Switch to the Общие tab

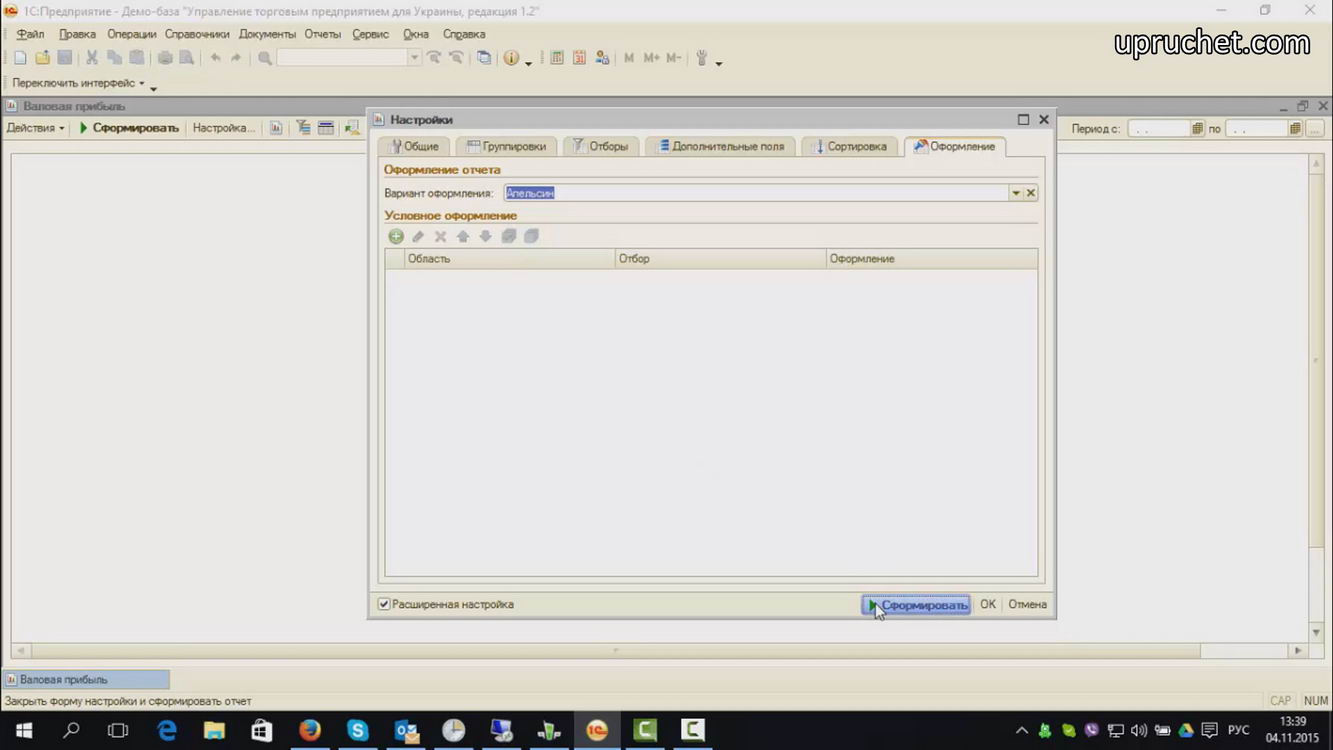tap(414, 146)
